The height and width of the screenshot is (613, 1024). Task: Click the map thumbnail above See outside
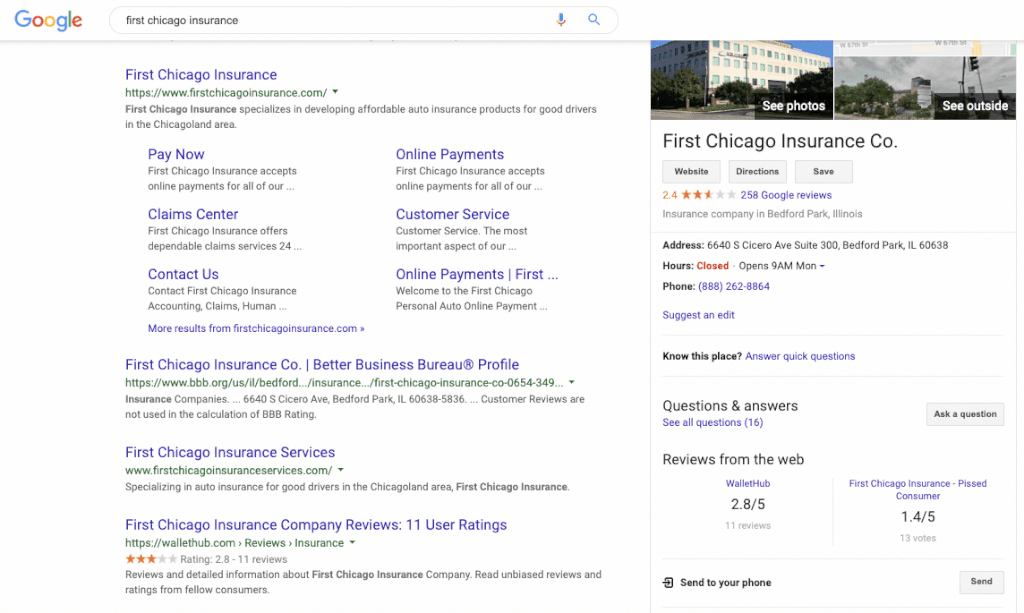click(x=925, y=48)
